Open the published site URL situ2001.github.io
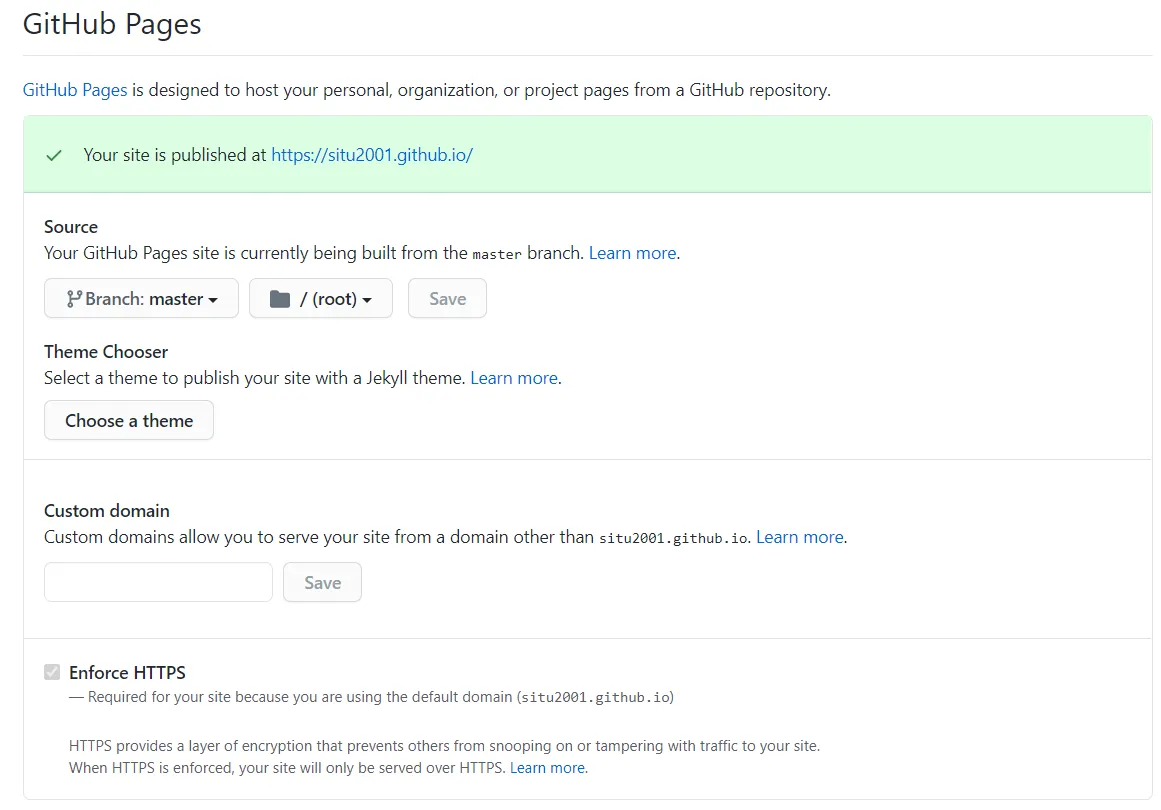 point(371,155)
